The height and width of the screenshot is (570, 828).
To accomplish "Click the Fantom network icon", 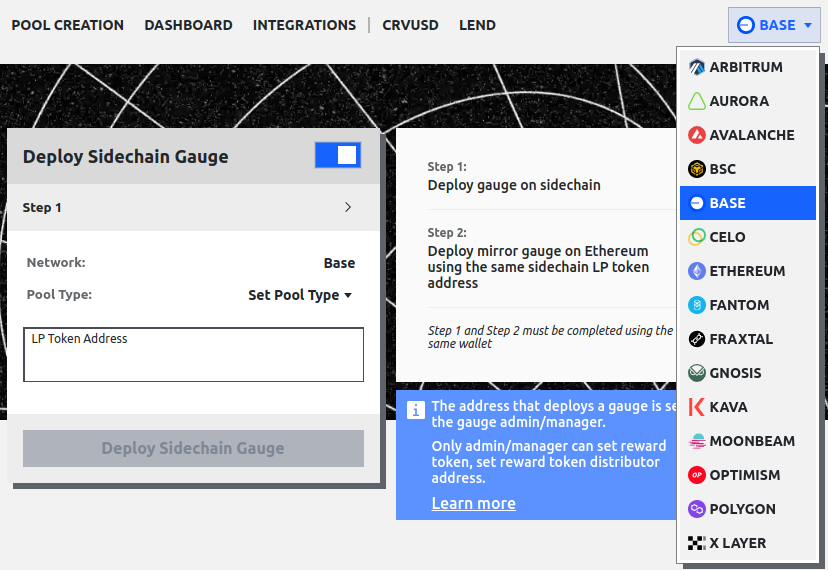I will (x=697, y=305).
